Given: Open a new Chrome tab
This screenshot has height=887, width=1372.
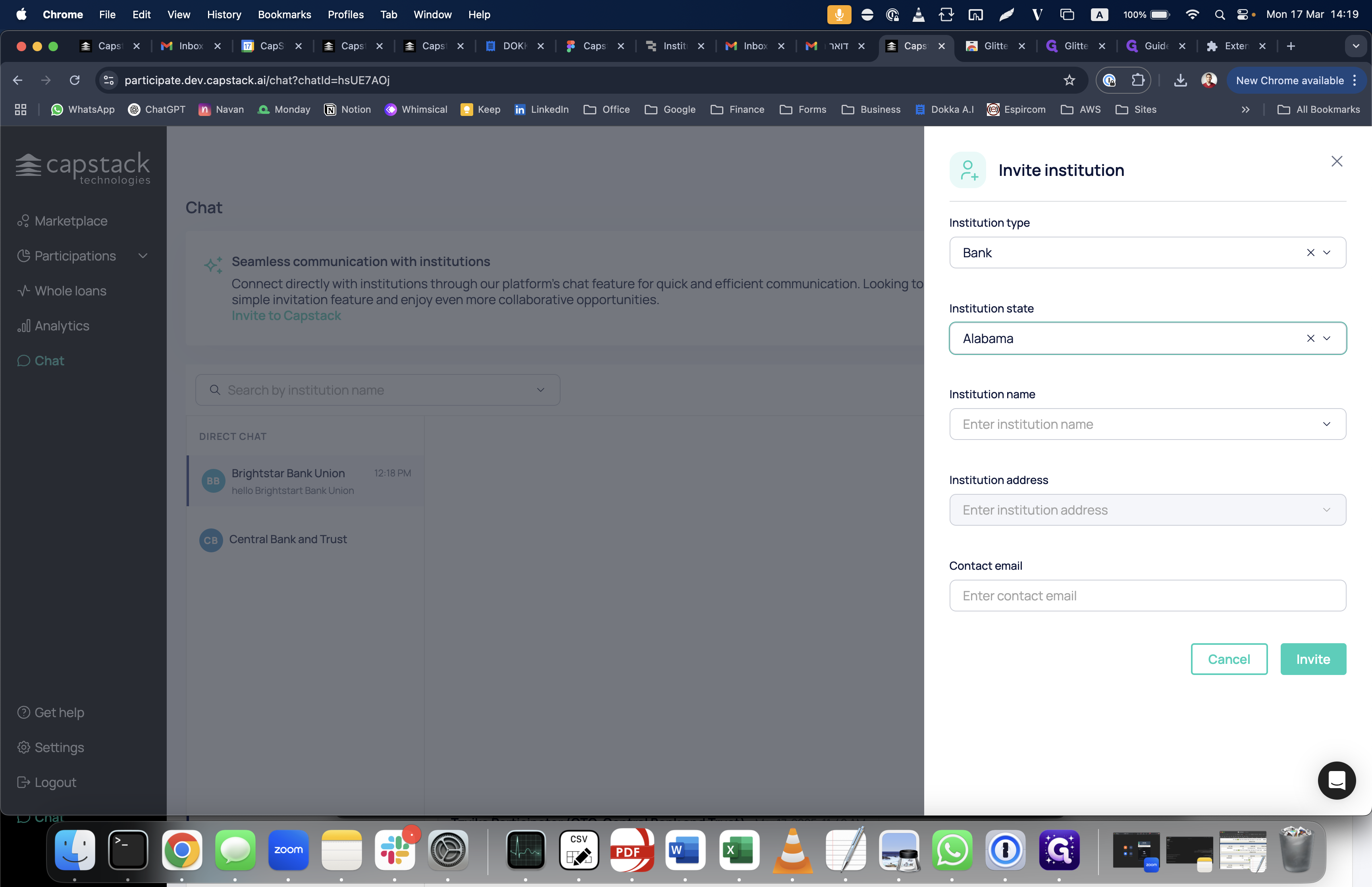Looking at the screenshot, I should tap(1291, 46).
